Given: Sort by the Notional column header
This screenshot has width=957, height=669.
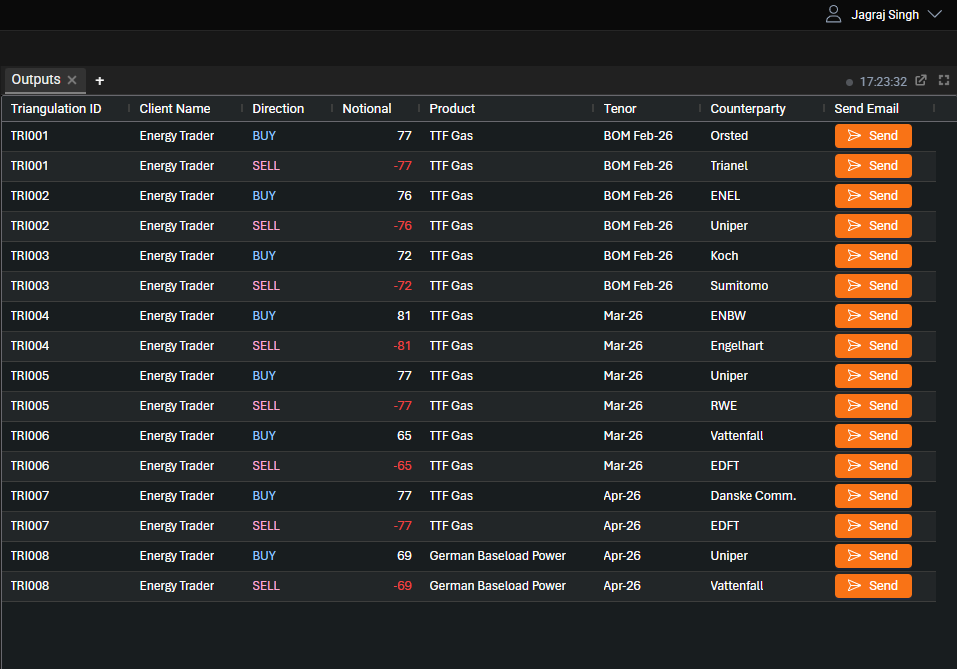Looking at the screenshot, I should click(367, 108).
